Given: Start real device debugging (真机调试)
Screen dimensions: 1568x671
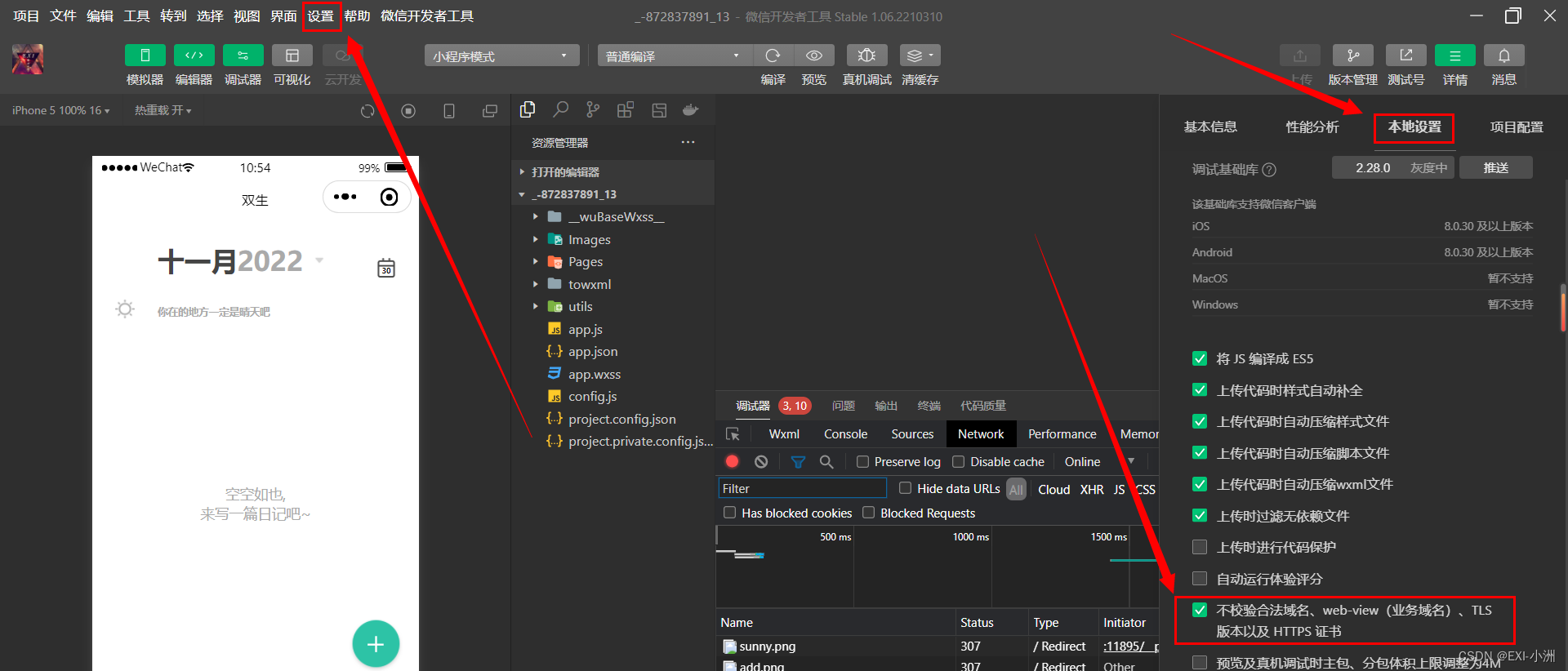Looking at the screenshot, I should 867,56.
